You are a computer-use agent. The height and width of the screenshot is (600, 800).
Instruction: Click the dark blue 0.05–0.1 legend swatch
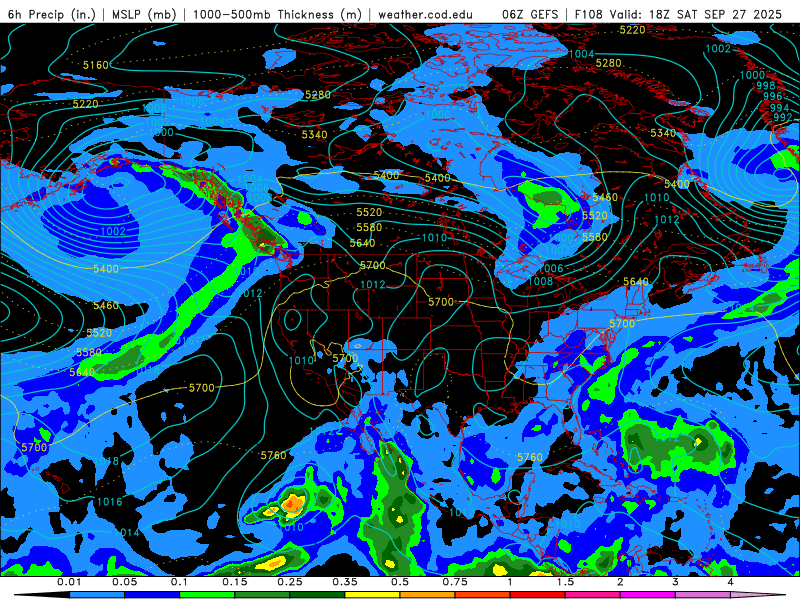click(x=152, y=595)
